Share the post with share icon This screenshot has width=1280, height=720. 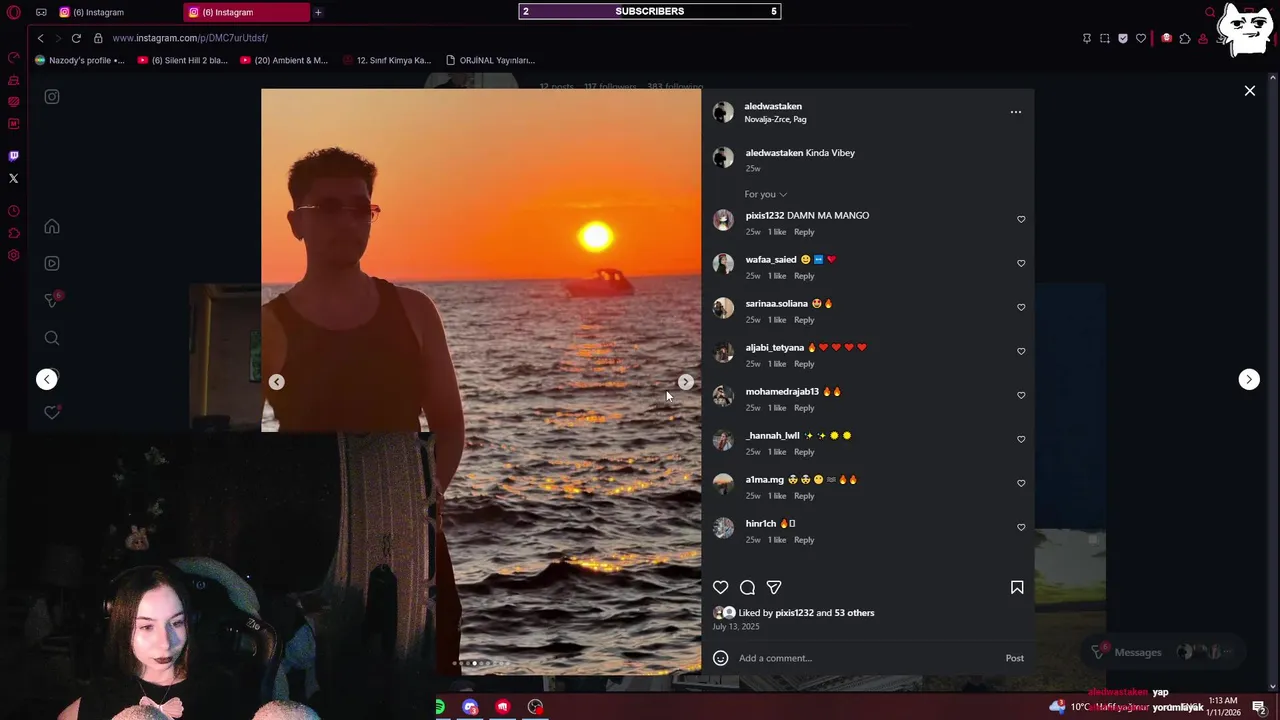click(774, 587)
